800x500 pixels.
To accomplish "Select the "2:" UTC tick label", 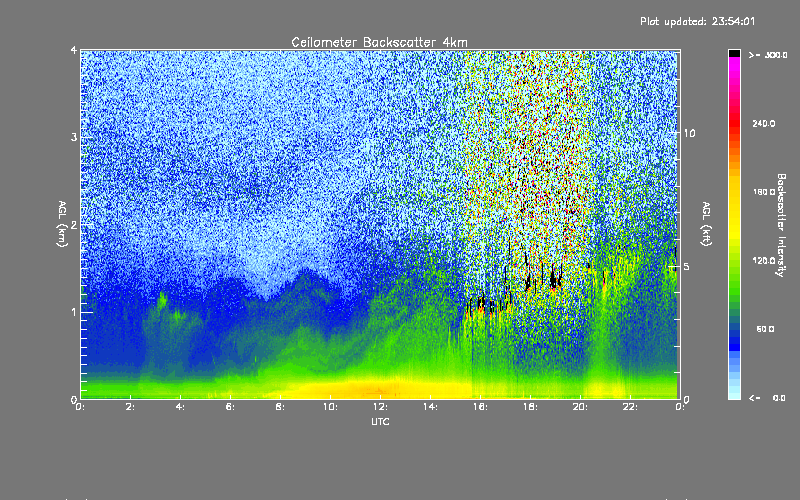I will point(131,407).
